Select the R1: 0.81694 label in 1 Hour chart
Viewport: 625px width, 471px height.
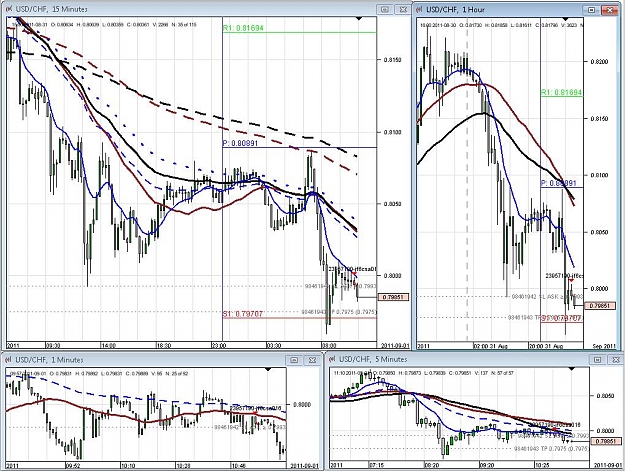(562, 92)
